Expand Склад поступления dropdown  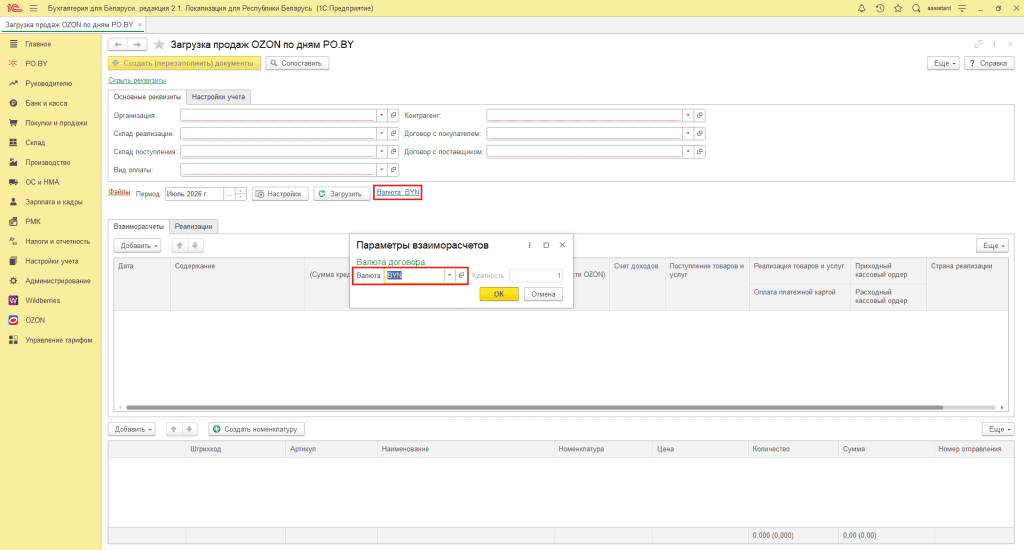tap(381, 152)
